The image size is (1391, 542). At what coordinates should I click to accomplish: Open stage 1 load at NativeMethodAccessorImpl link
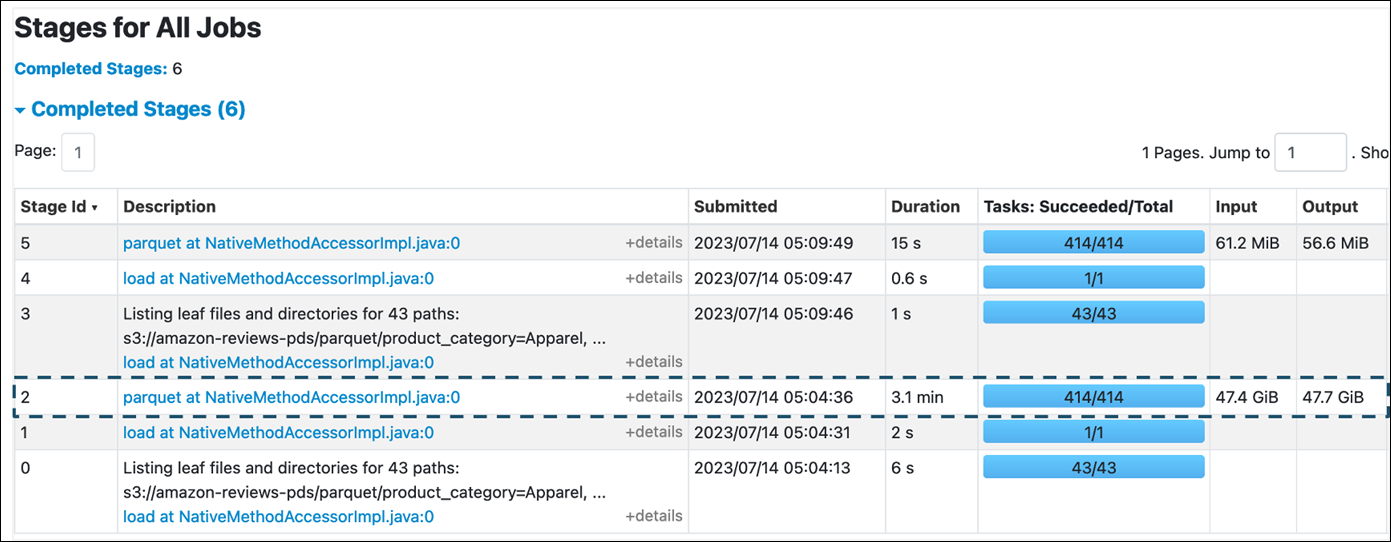(278, 433)
